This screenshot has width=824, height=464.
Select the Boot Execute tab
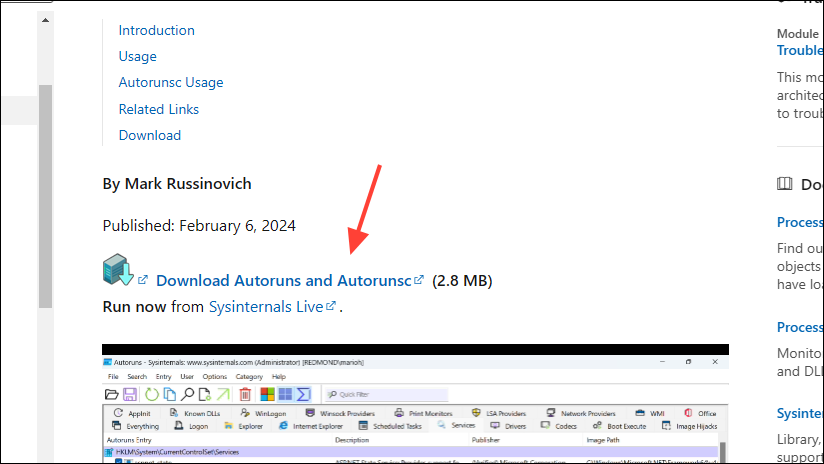(x=619, y=426)
